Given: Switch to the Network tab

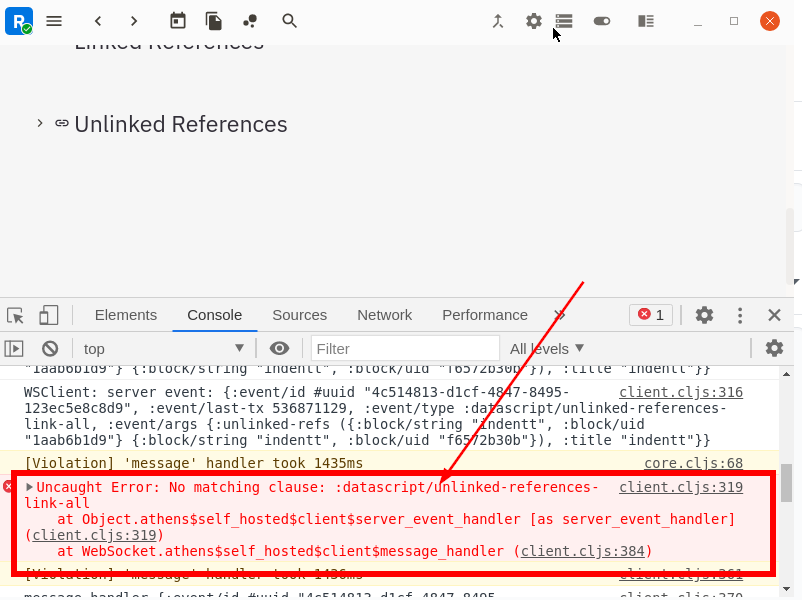Looking at the screenshot, I should pyautogui.click(x=384, y=314).
